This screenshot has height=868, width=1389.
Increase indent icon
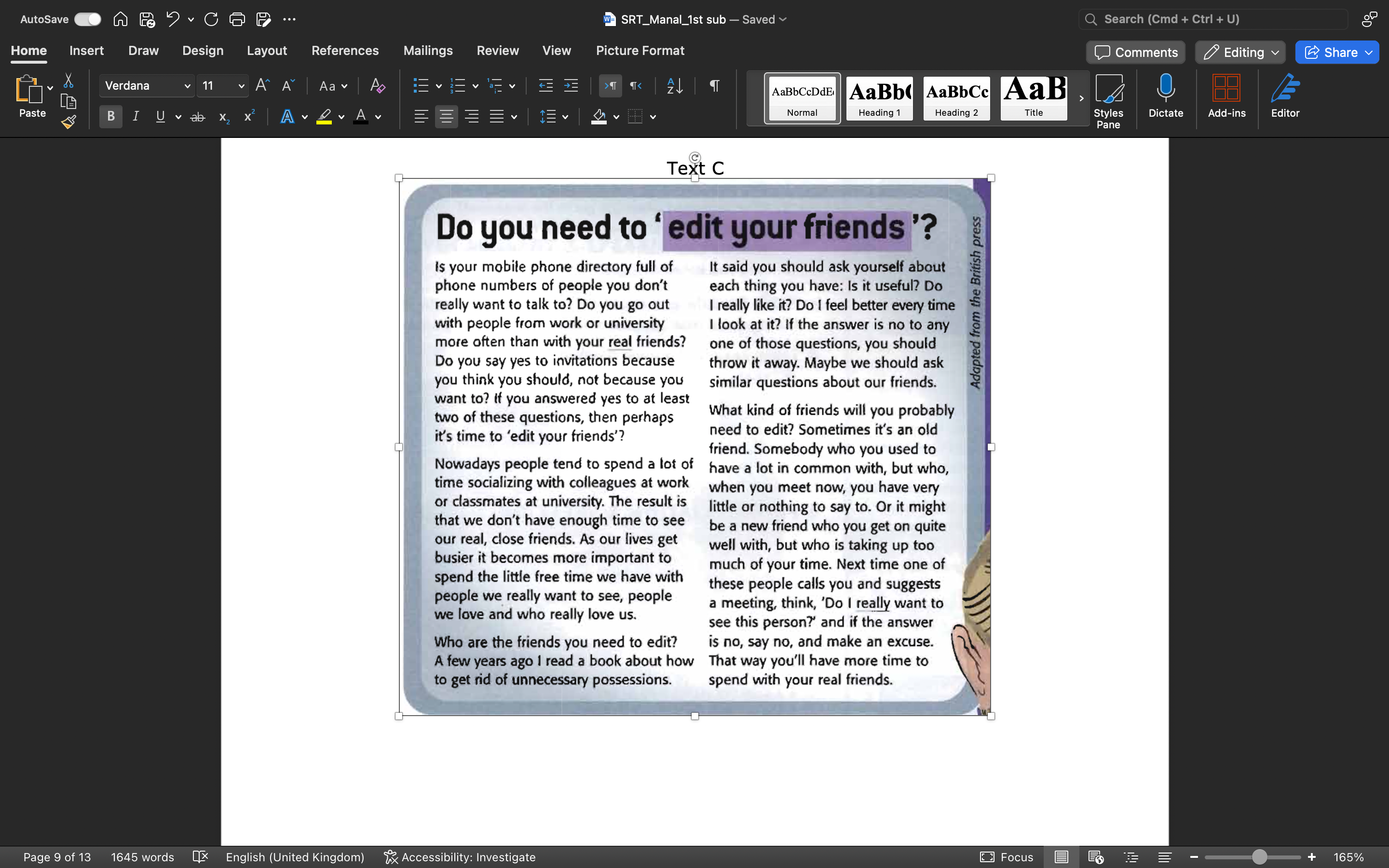coord(571,85)
